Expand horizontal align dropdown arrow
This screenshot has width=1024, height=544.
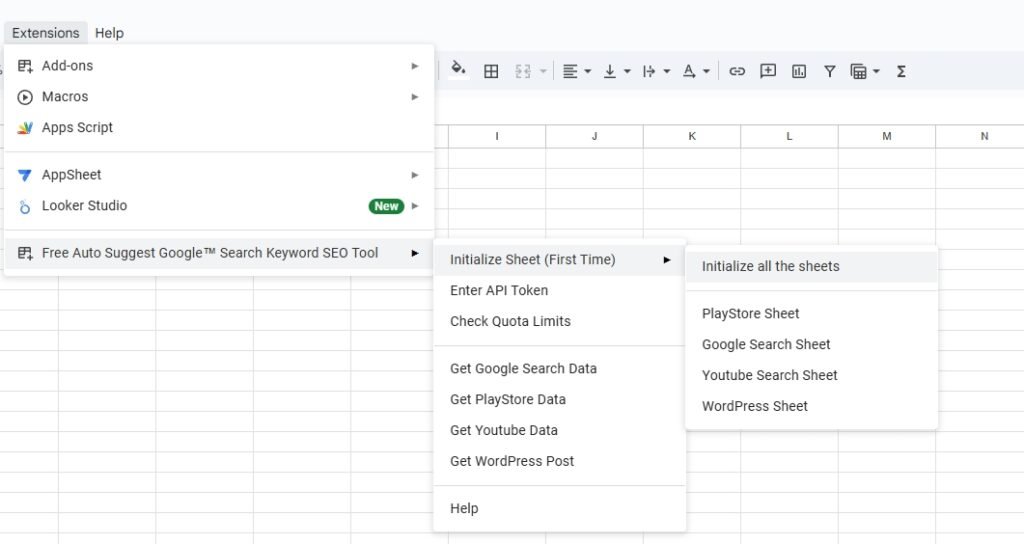tap(587, 71)
